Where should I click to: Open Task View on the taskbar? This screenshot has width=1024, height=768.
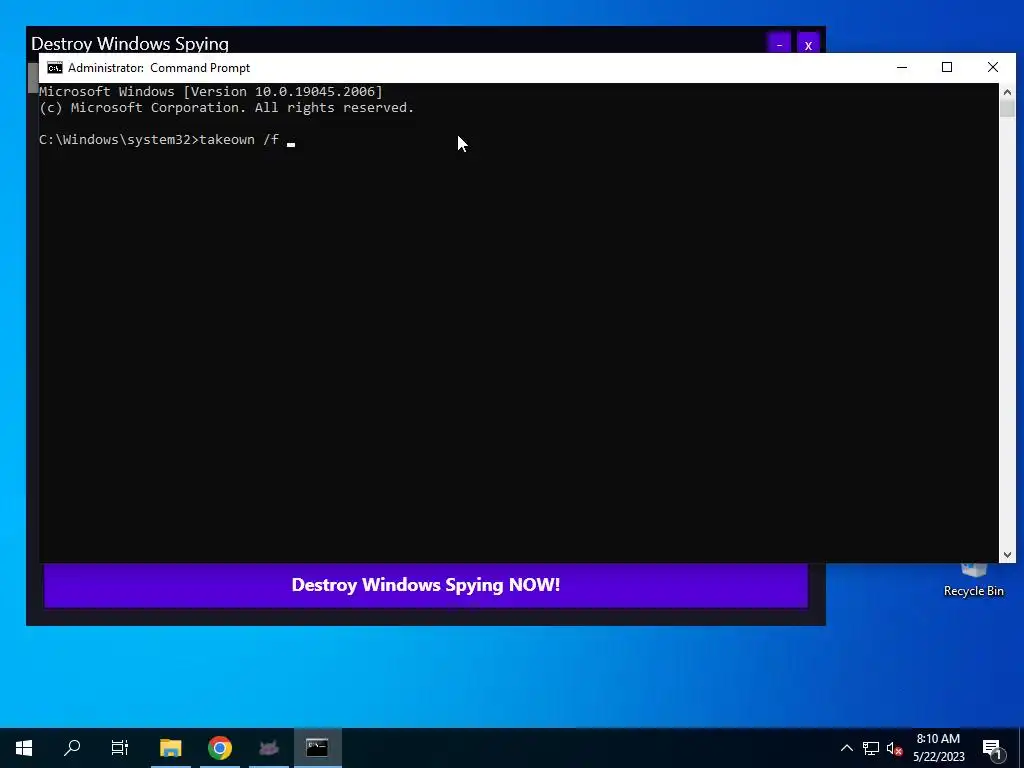120,748
